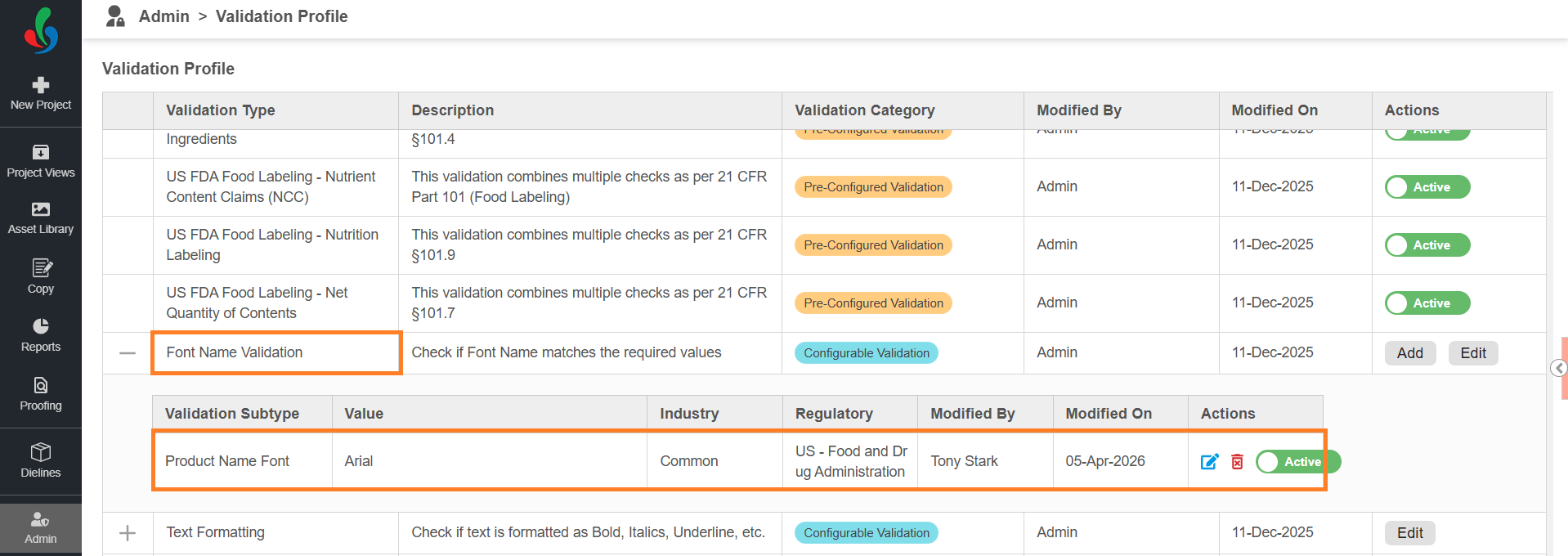Toggle Active for Nutrient Content Claims
This screenshot has width=1568, height=556.
pos(1427,187)
